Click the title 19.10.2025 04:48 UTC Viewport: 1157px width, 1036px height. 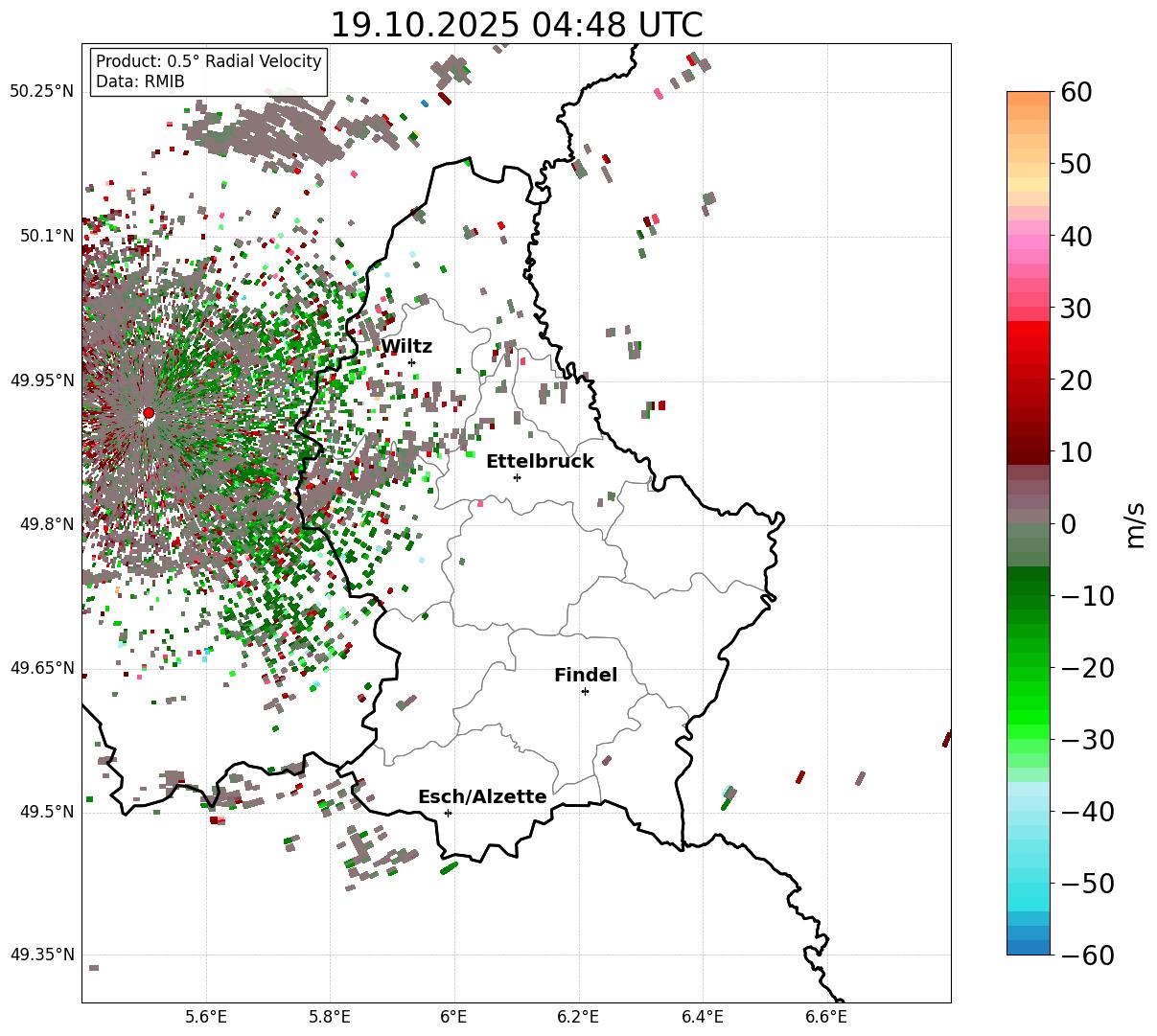516,25
